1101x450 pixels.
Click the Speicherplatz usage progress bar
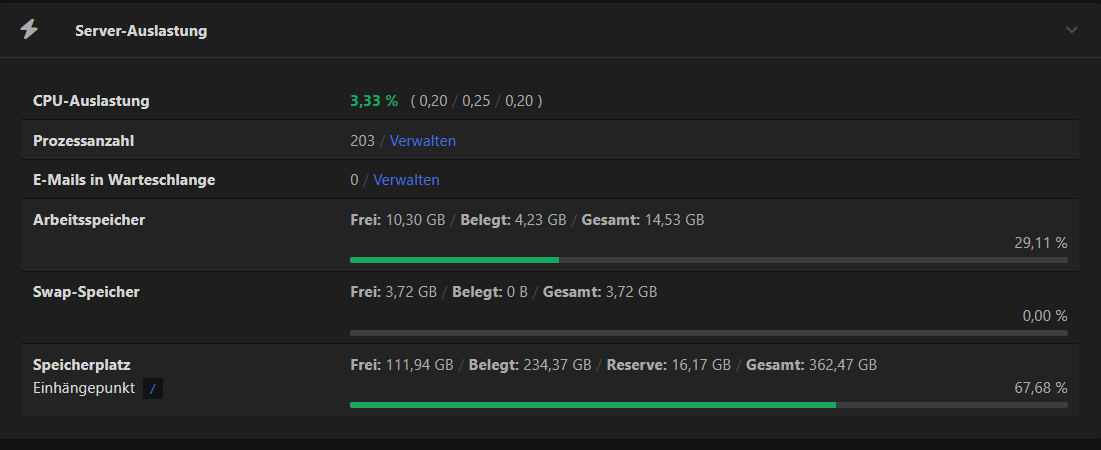click(x=708, y=405)
